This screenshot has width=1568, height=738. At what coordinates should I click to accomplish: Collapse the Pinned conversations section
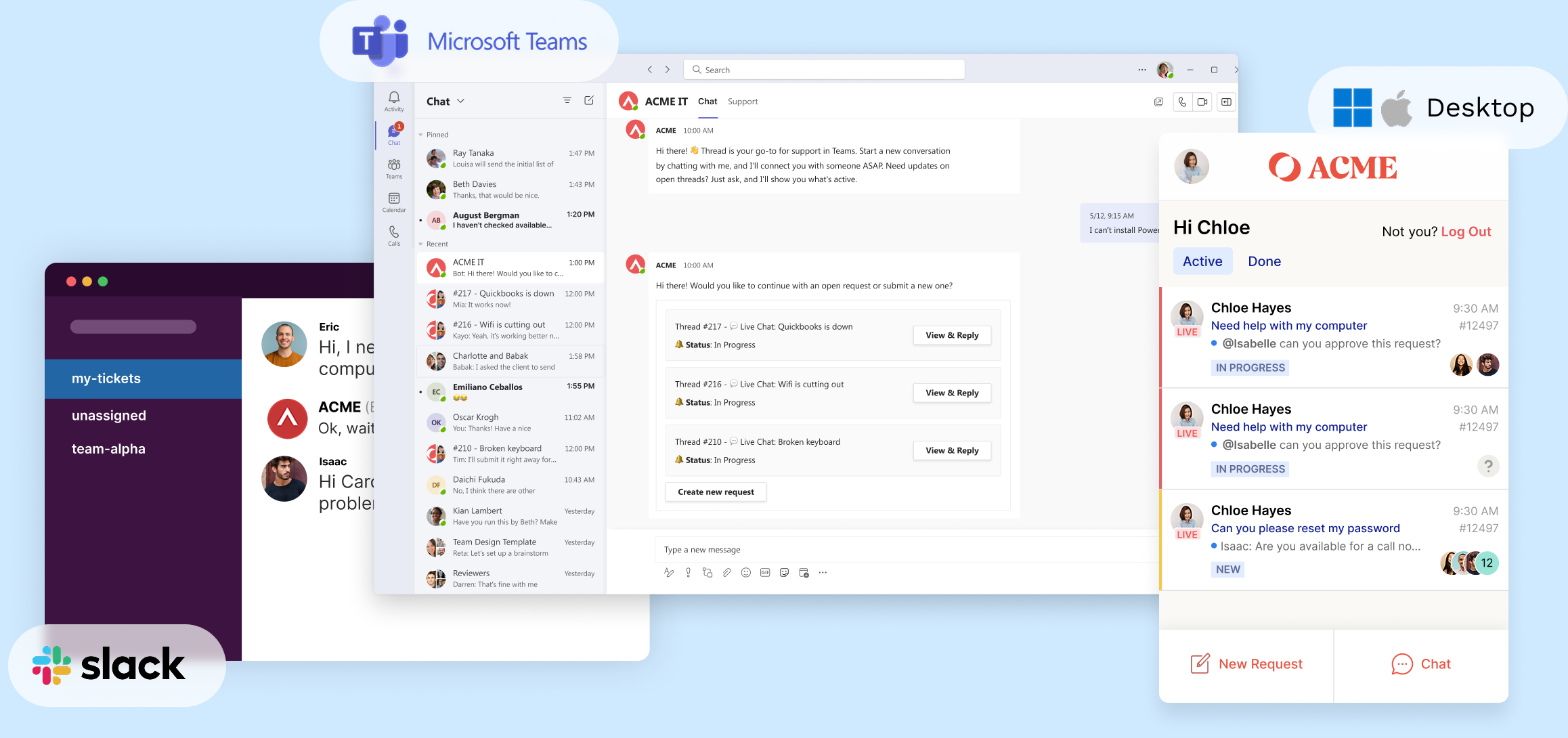(420, 134)
